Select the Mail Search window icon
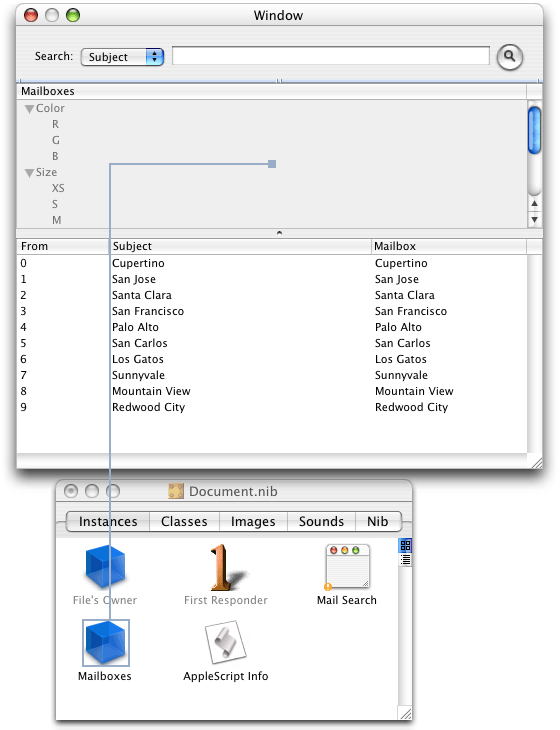This screenshot has width=560, height=730. point(347,567)
